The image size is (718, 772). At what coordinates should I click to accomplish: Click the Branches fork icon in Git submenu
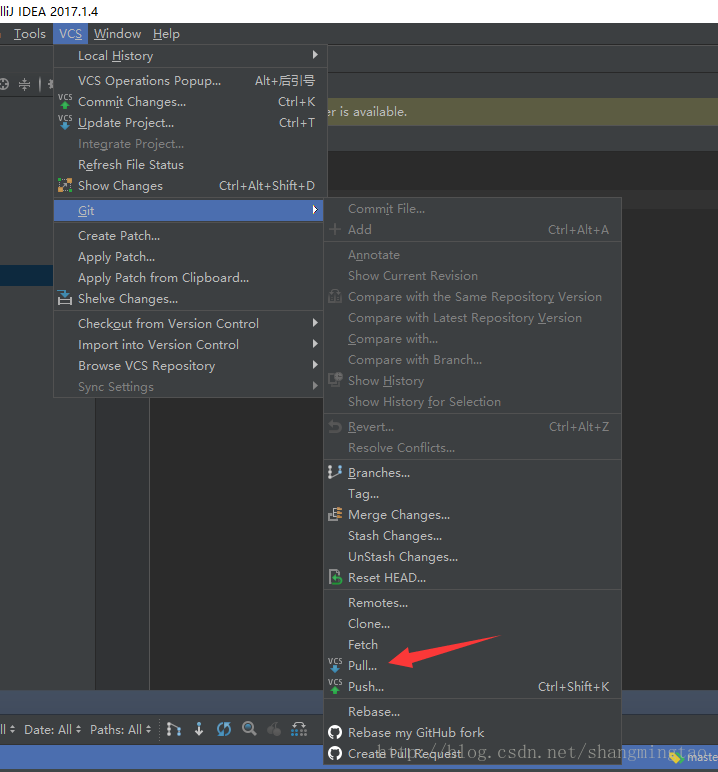click(x=335, y=472)
